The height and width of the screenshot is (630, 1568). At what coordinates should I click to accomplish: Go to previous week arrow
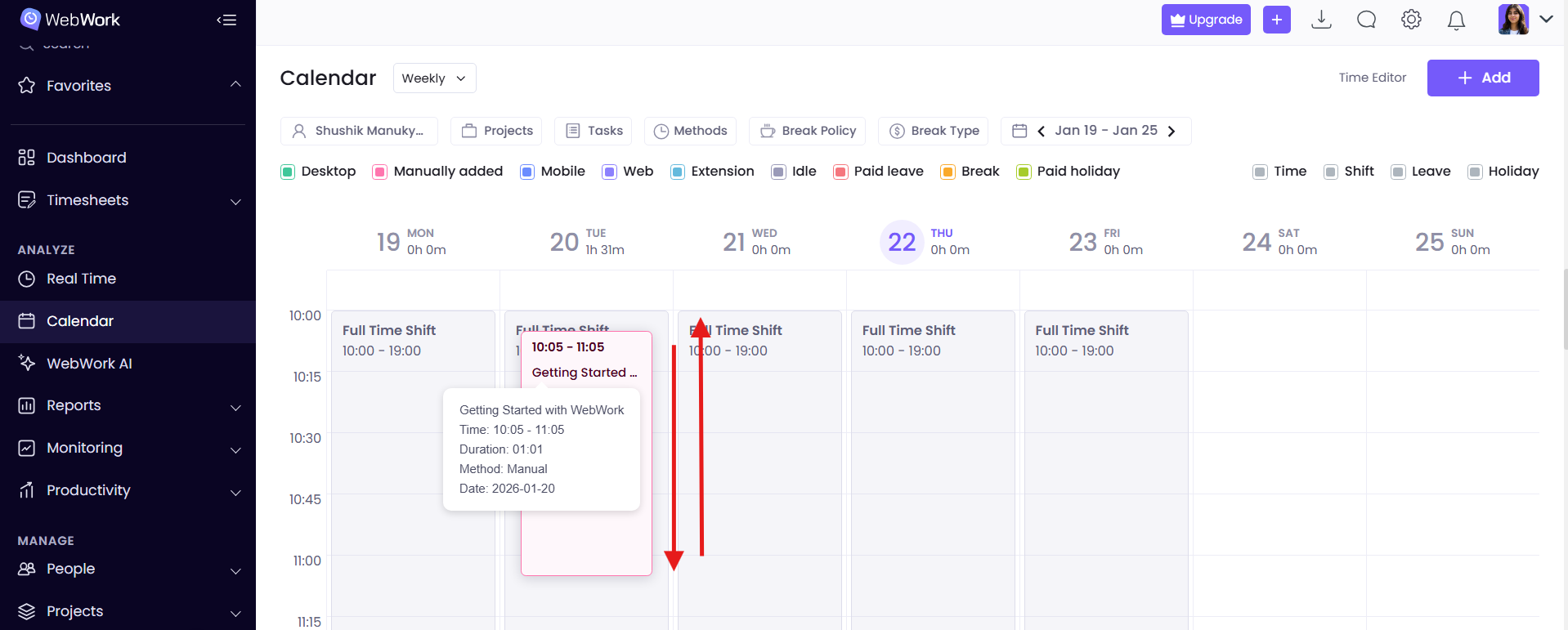click(1041, 131)
